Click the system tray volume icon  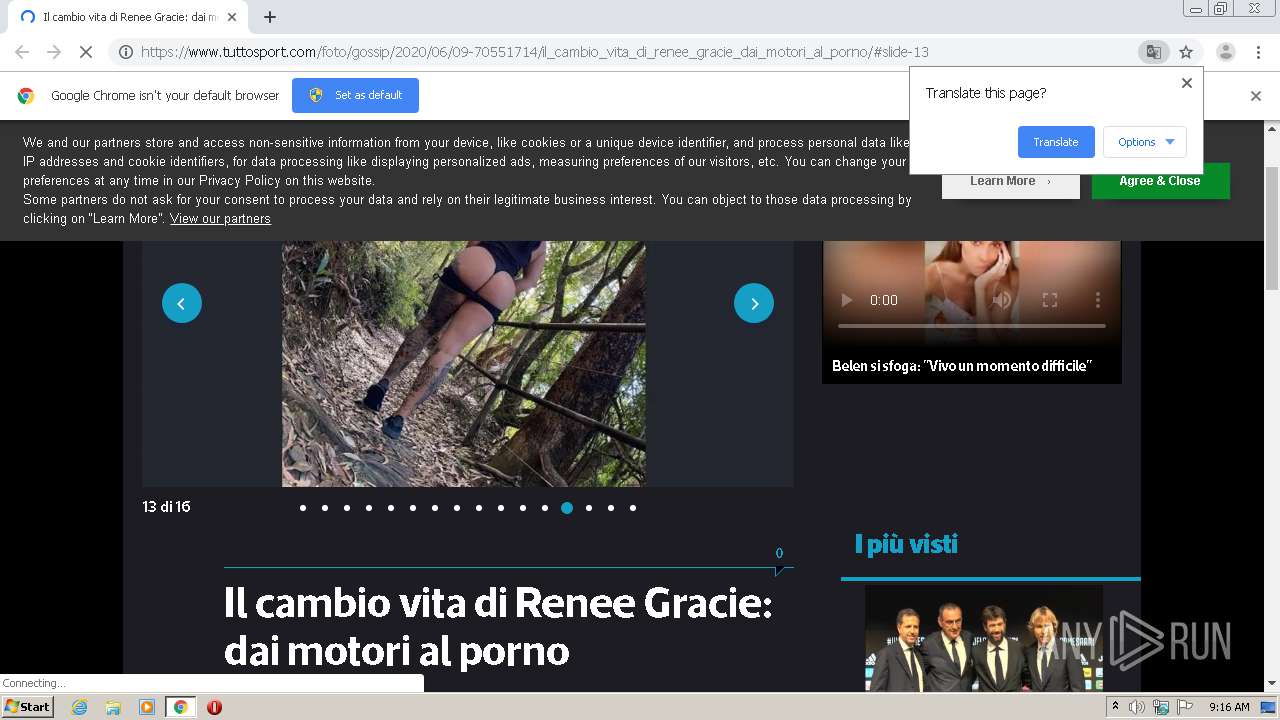[x=1137, y=707]
